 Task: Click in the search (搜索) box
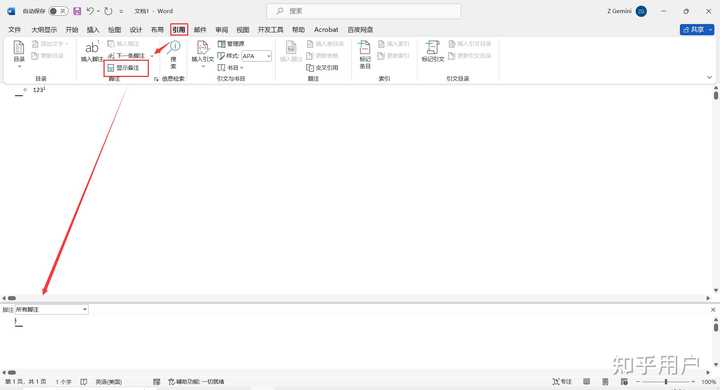pos(364,11)
